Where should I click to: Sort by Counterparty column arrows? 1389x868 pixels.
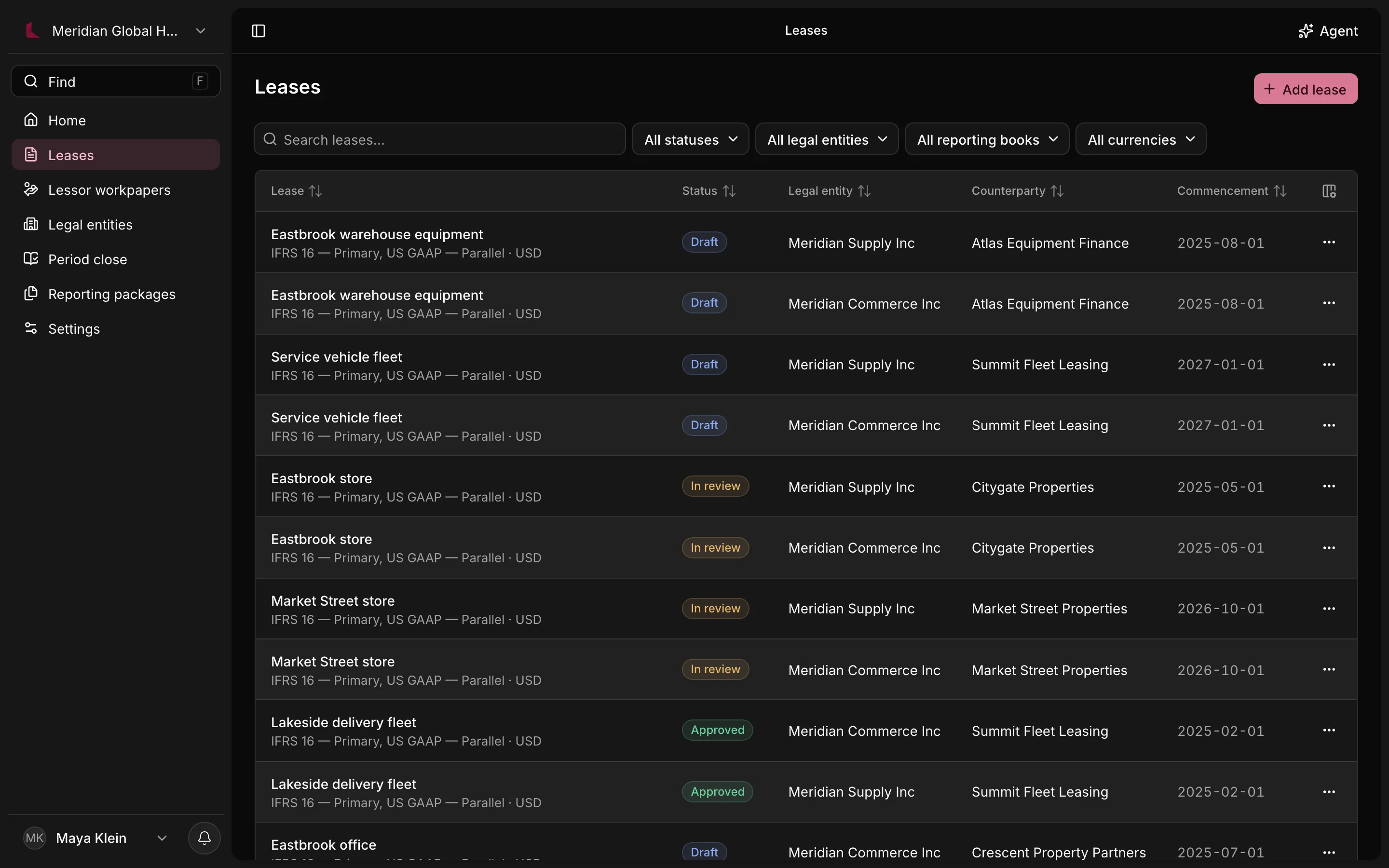[x=1057, y=191]
